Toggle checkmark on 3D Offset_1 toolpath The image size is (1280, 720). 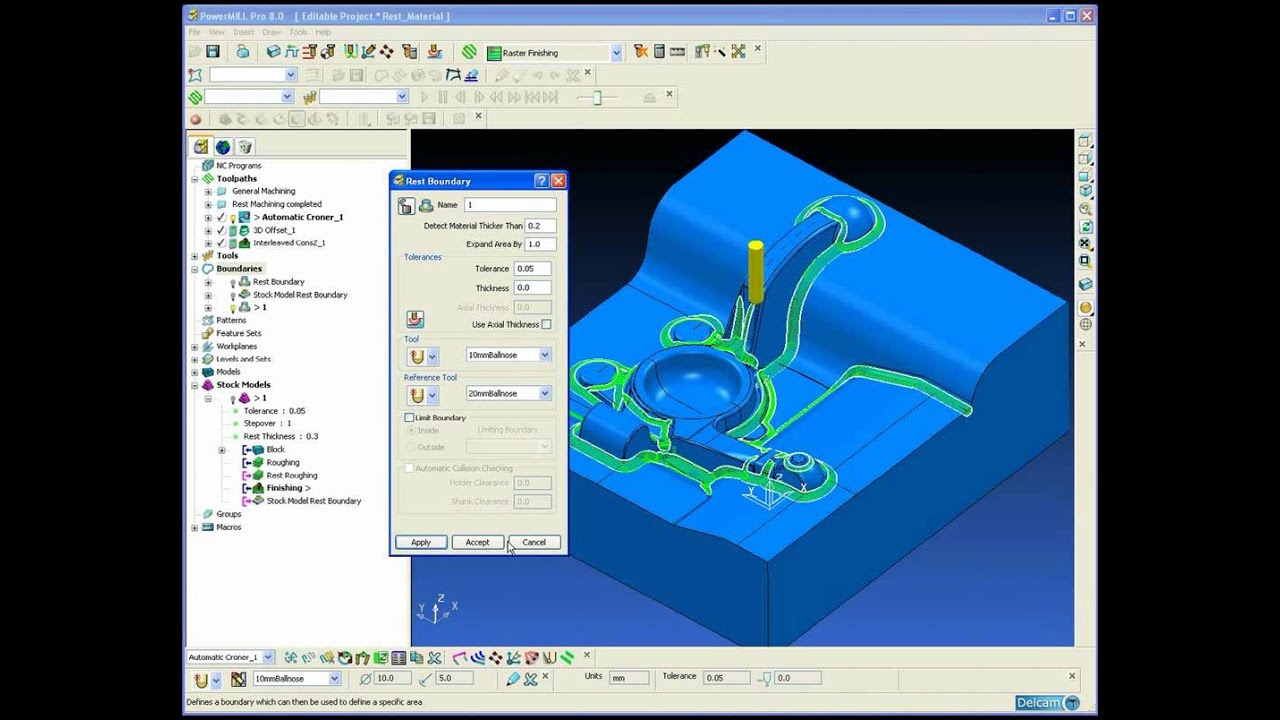point(221,230)
